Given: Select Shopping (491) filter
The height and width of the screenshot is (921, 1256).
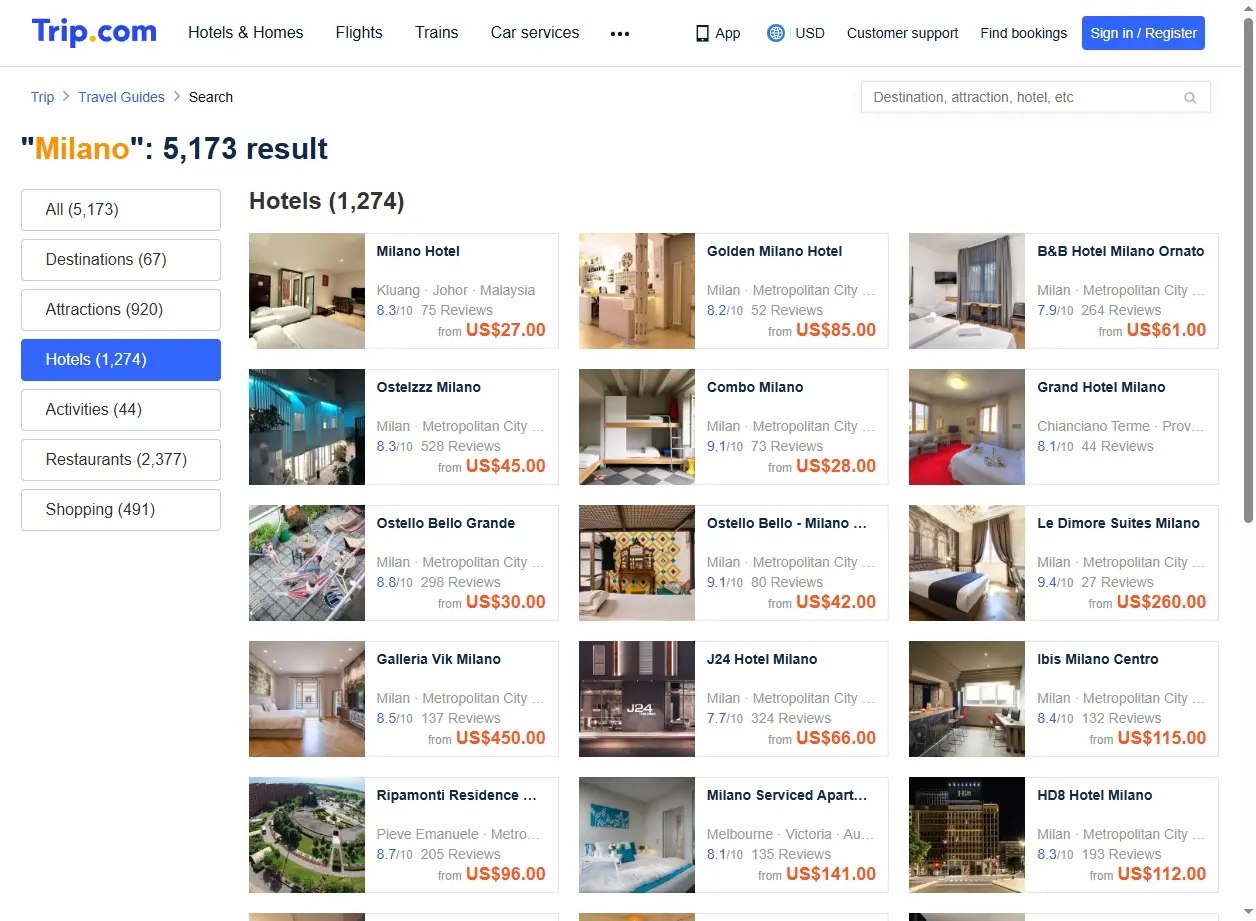Looking at the screenshot, I should [x=121, y=510].
